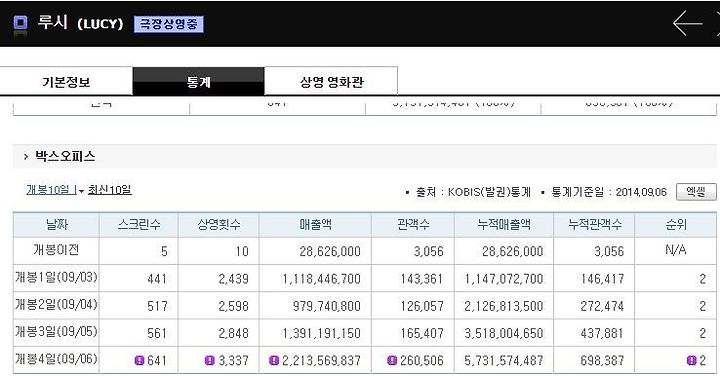This screenshot has height=376, width=720.
Task: Click the 누적매출액 column header
Action: (x=504, y=224)
